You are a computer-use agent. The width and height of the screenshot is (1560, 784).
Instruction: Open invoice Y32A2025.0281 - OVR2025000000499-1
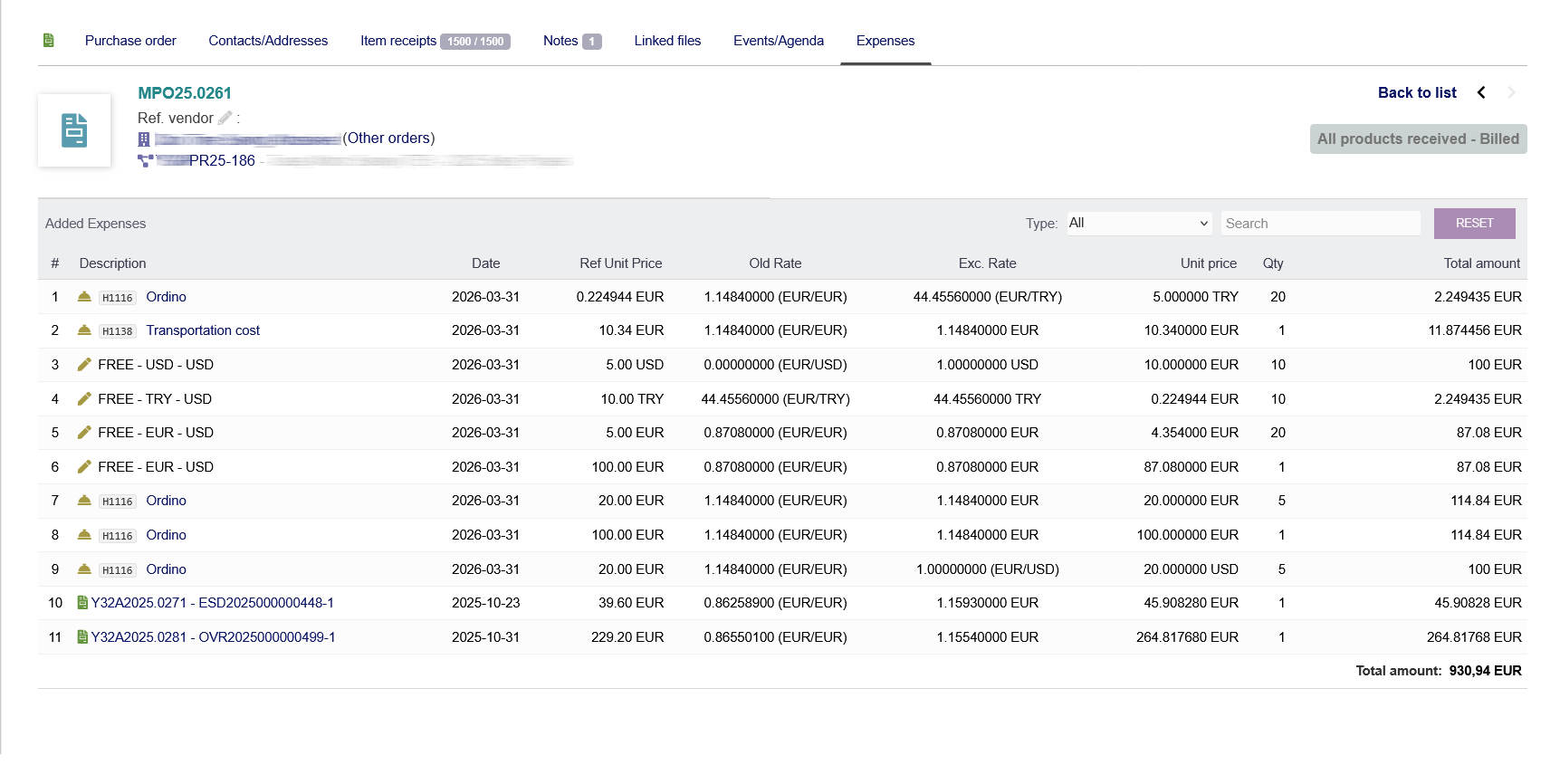213,637
